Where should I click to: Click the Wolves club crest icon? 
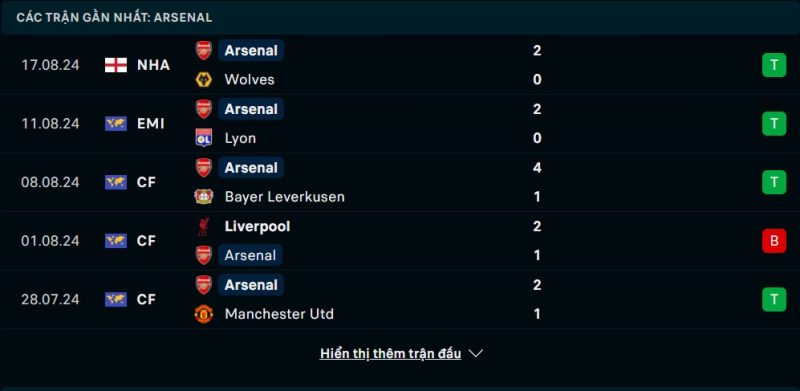point(204,80)
